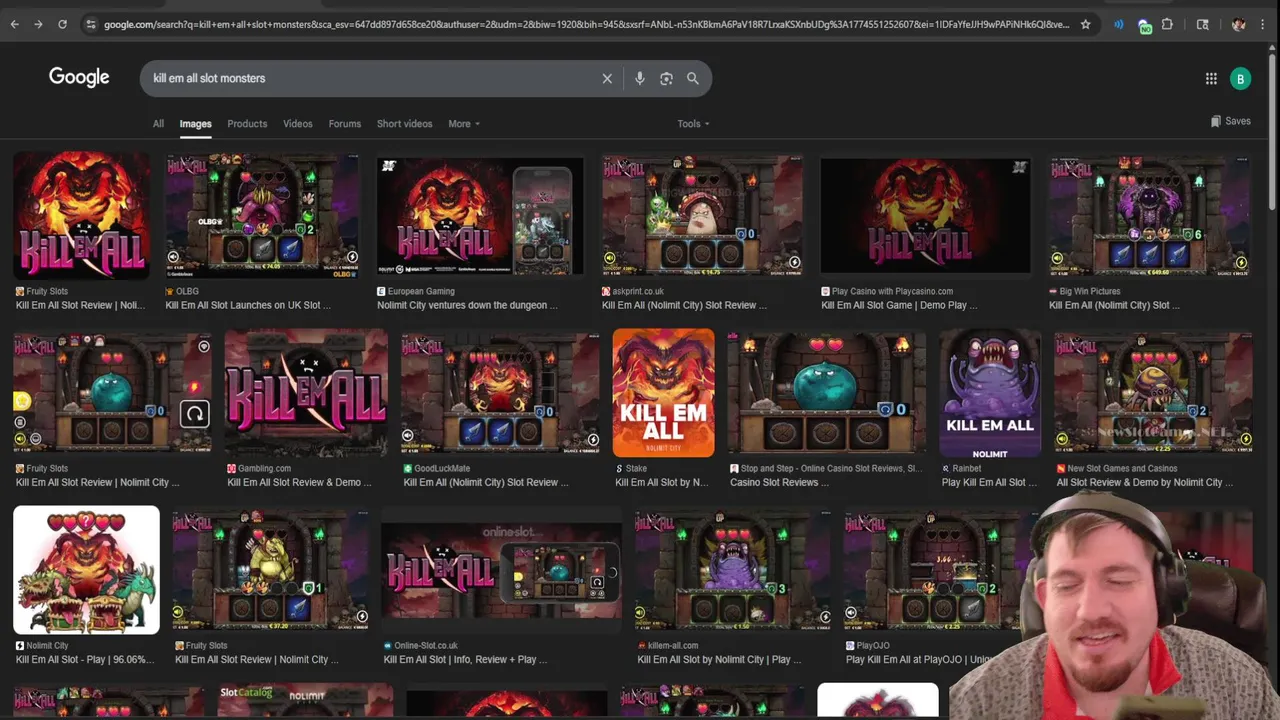The image size is (1280, 720).
Task: Select the Images tab
Action: [195, 124]
